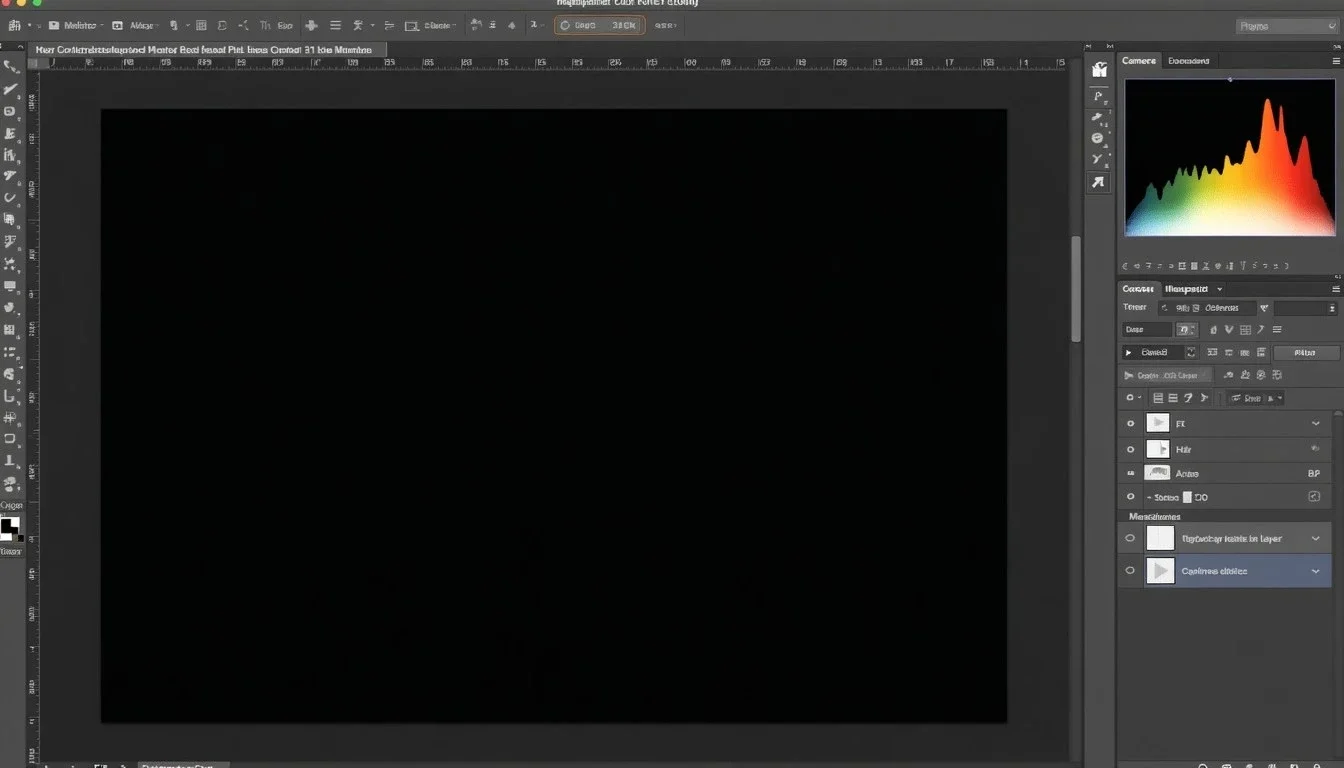Select the diagonal brush tool in the left toolbox
This screenshot has width=1344, height=768.
click(11, 89)
